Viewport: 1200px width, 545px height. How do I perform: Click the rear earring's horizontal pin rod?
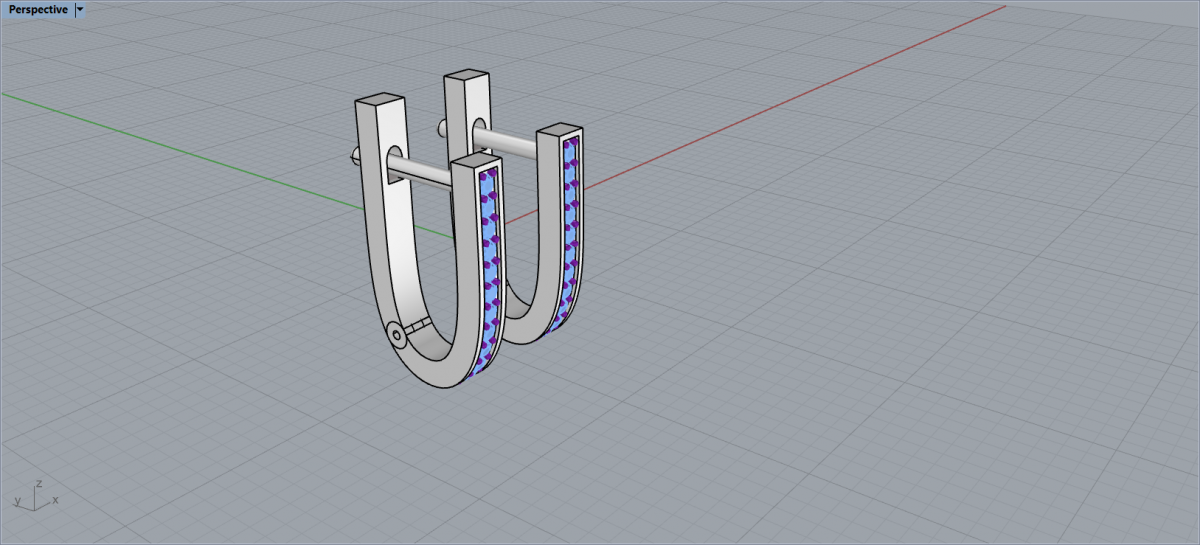[505, 138]
